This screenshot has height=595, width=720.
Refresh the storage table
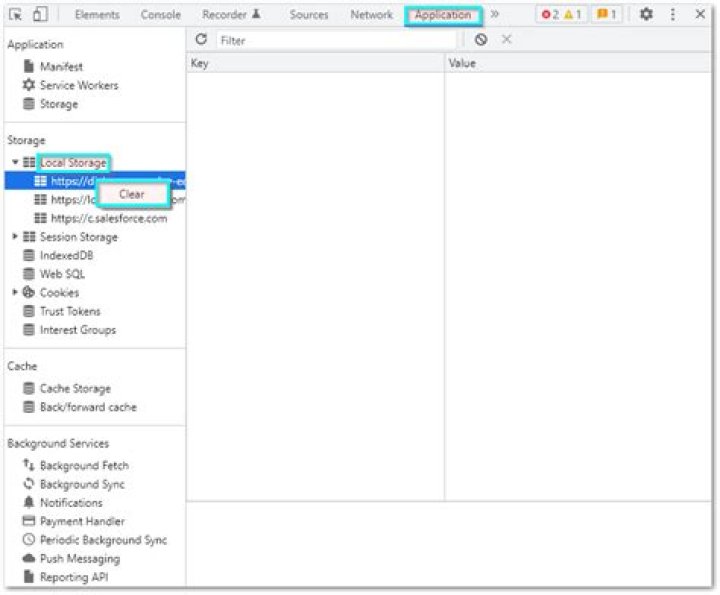coord(201,39)
